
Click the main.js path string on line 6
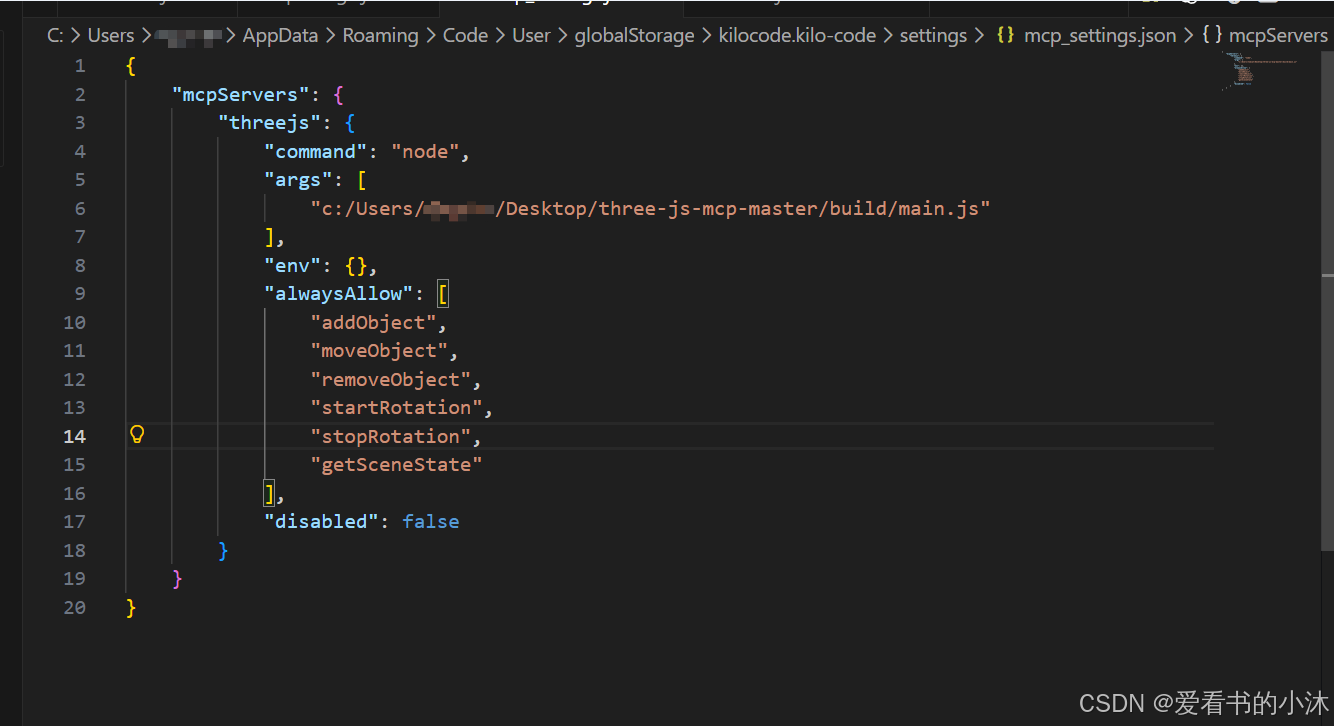[650, 208]
